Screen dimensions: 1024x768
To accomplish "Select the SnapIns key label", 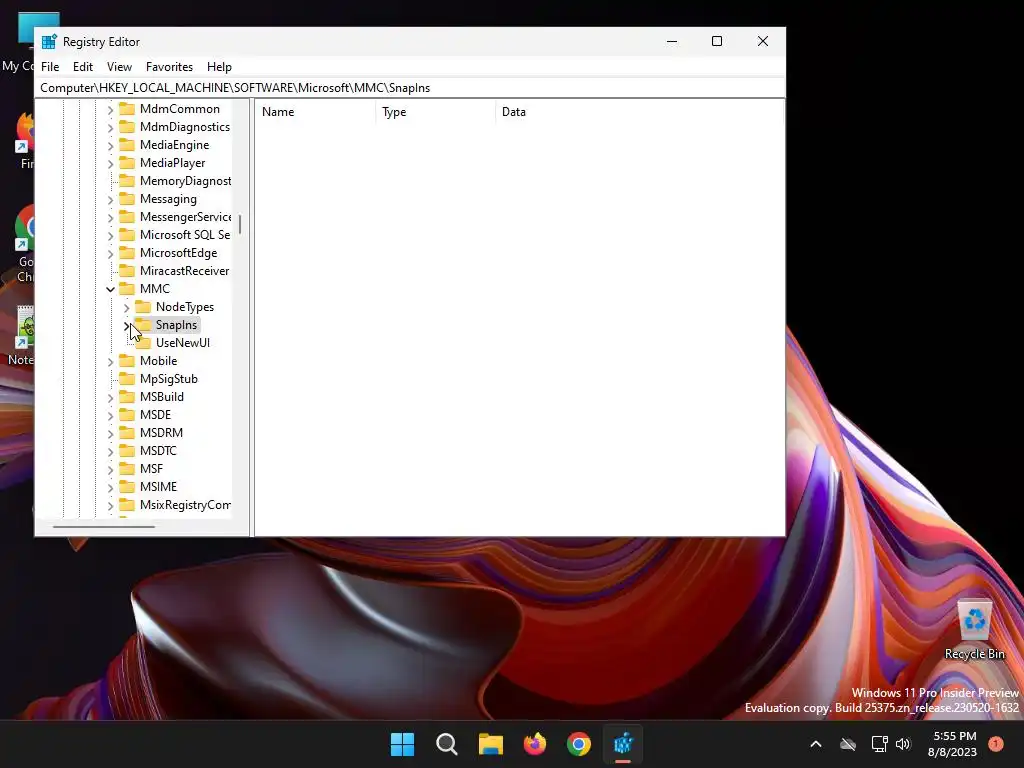I will point(176,325).
